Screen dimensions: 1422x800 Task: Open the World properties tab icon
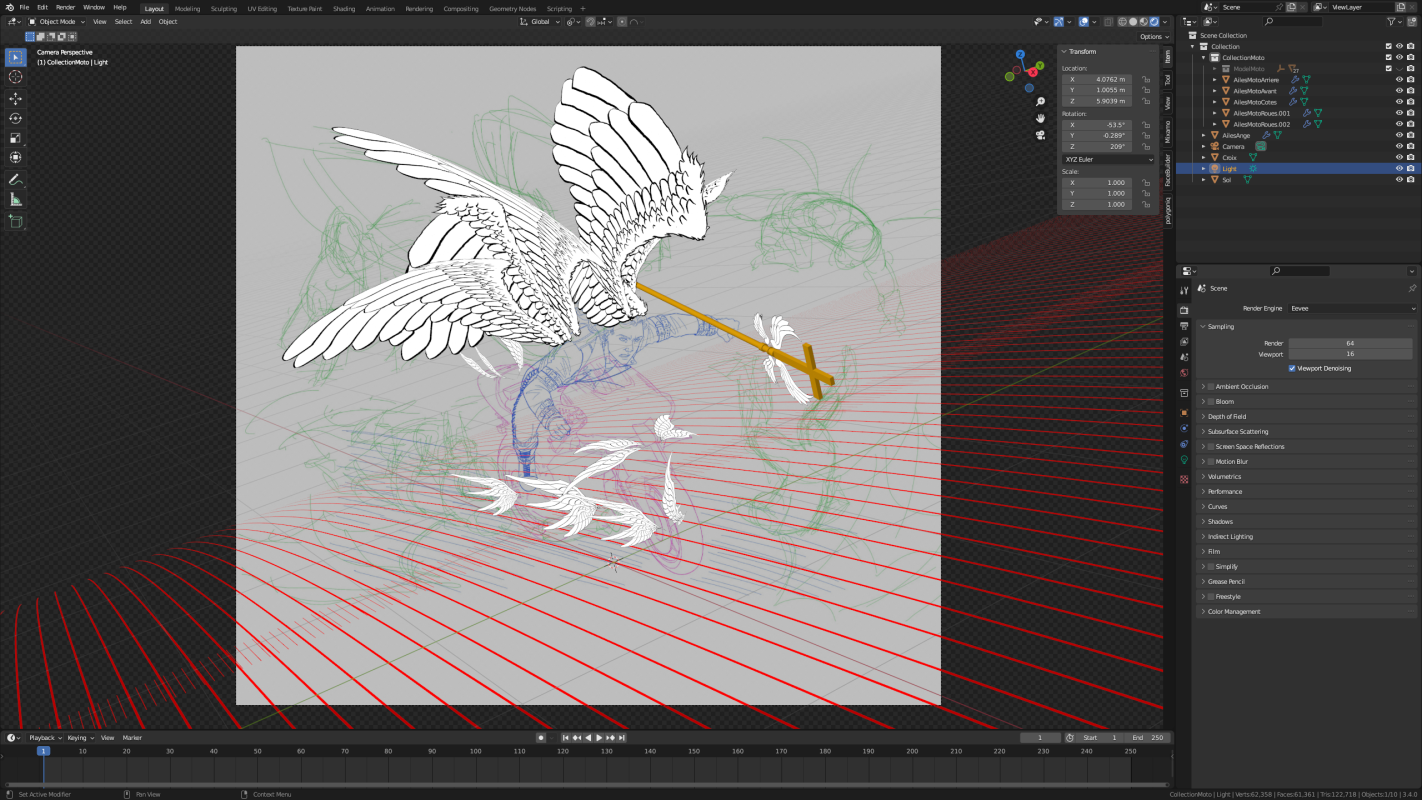(1184, 373)
